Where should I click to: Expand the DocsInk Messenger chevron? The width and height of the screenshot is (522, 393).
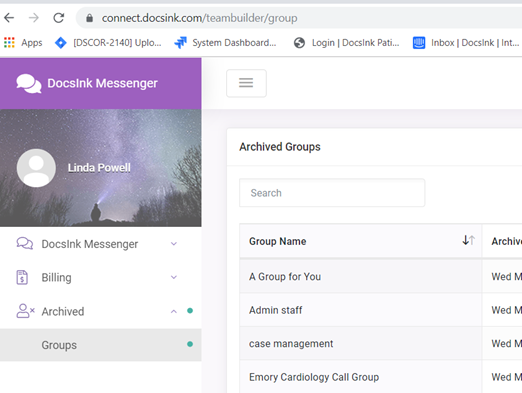pyautogui.click(x=174, y=244)
